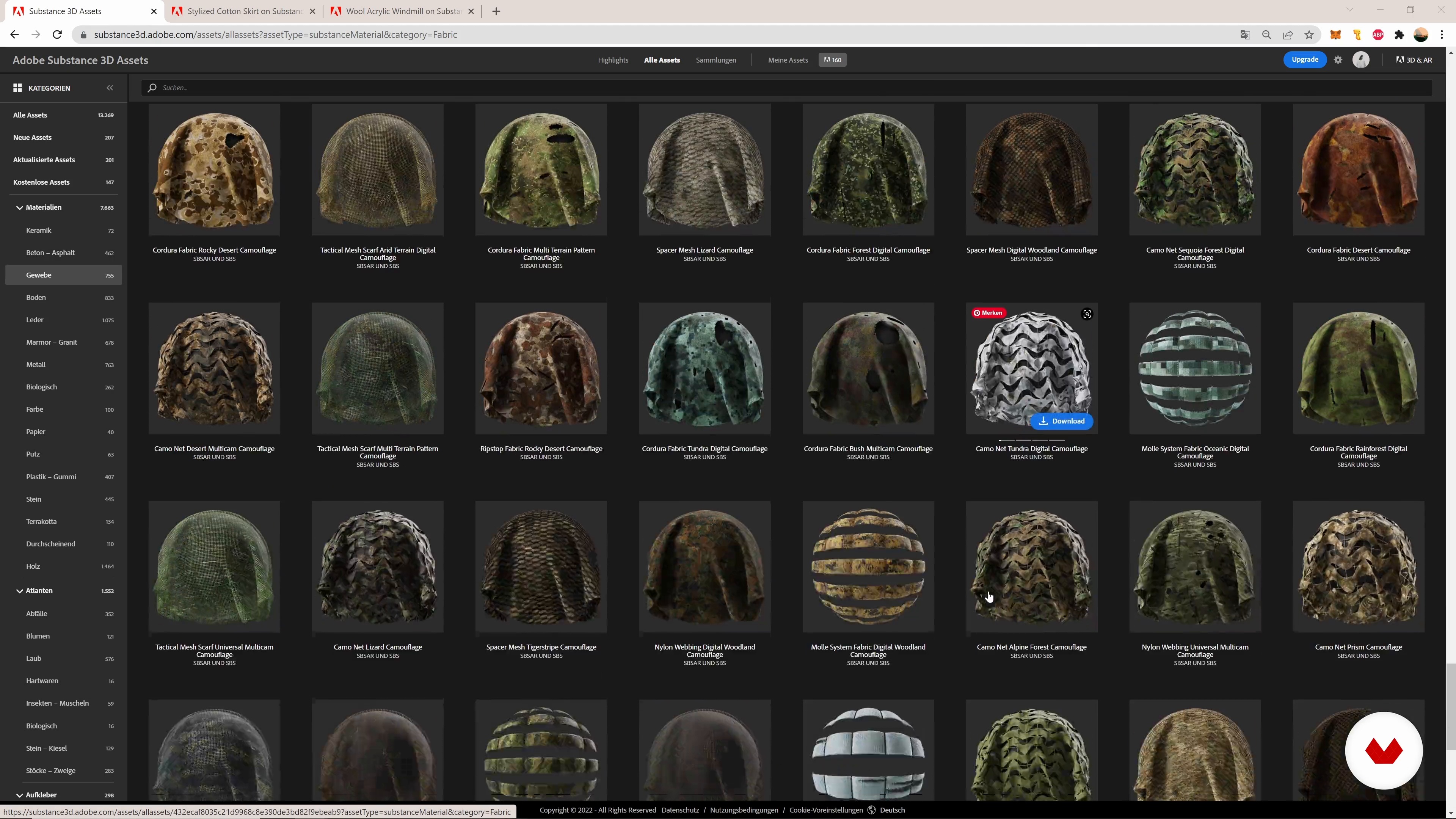The height and width of the screenshot is (819, 1456).
Task: Click Ripstop Fabric Rocky Desert Camouflage title
Action: (x=541, y=448)
